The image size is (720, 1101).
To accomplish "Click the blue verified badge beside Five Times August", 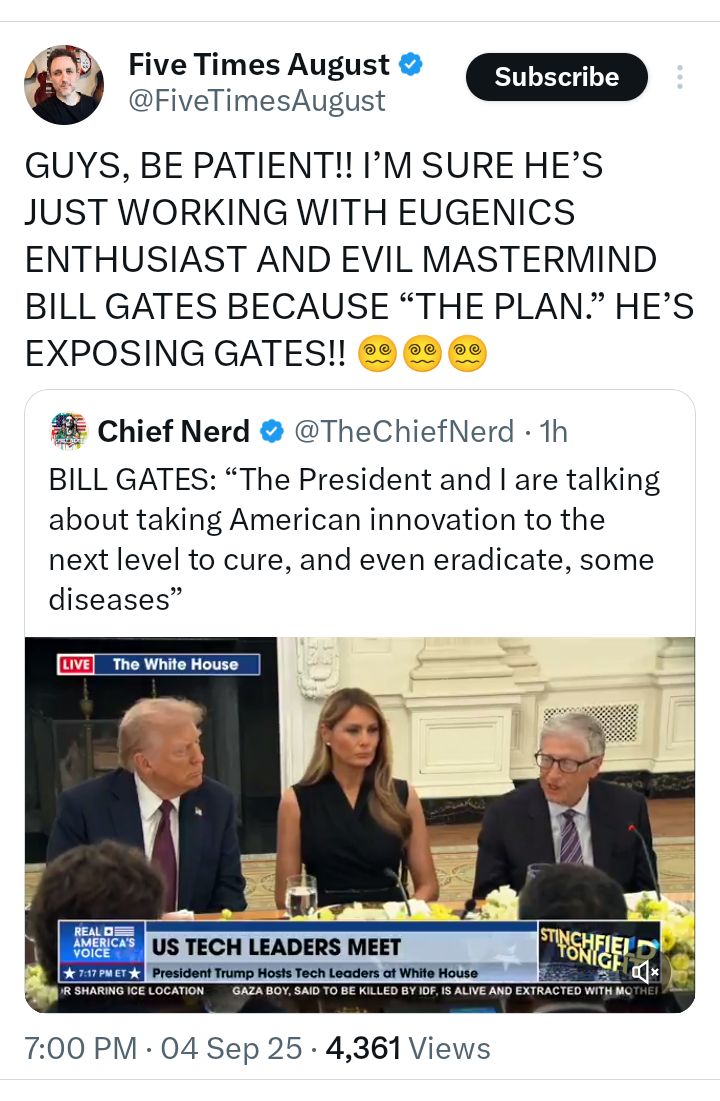I will tap(411, 65).
